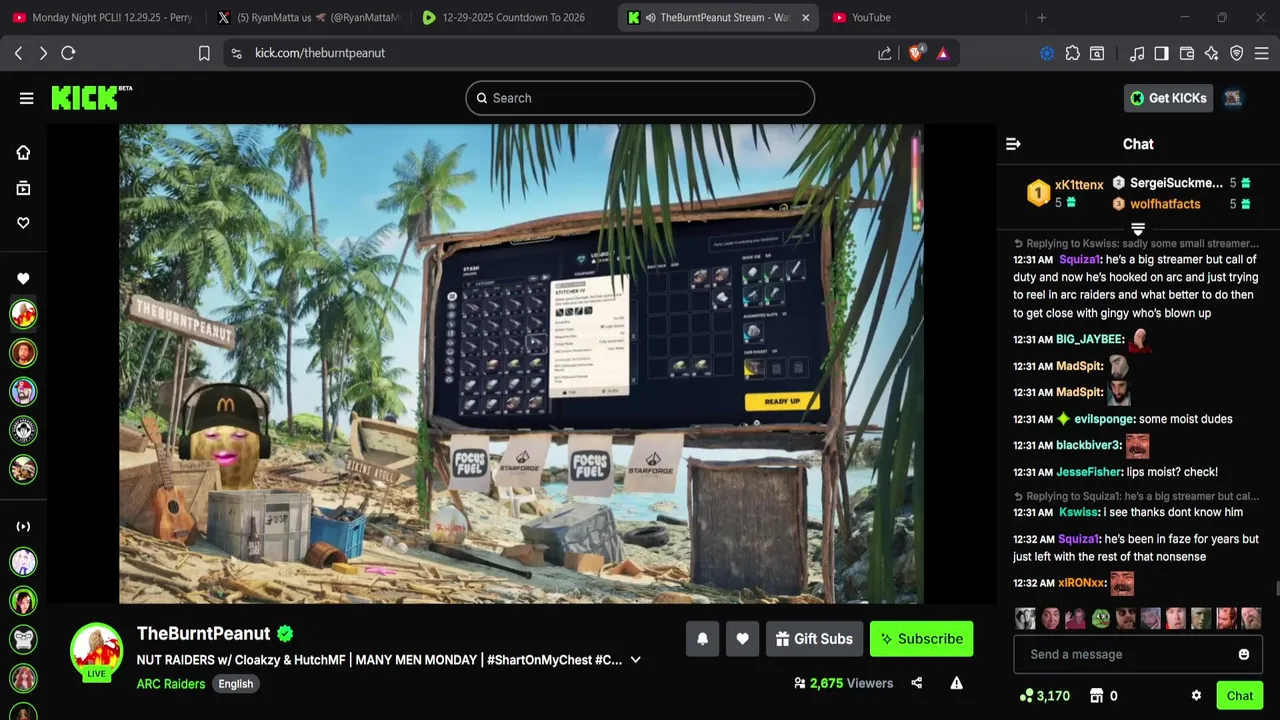Share the stream with the share icon
Image resolution: width=1280 pixels, height=720 pixels.
pyautogui.click(x=917, y=683)
